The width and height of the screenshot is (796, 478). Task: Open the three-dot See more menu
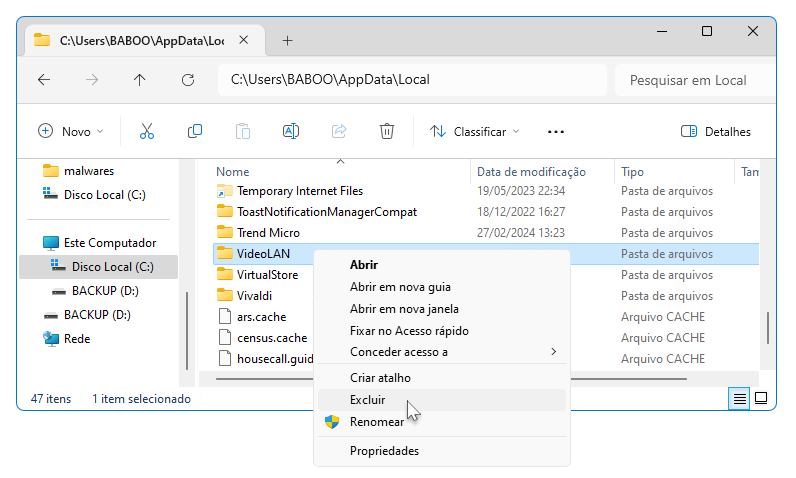[x=556, y=132]
